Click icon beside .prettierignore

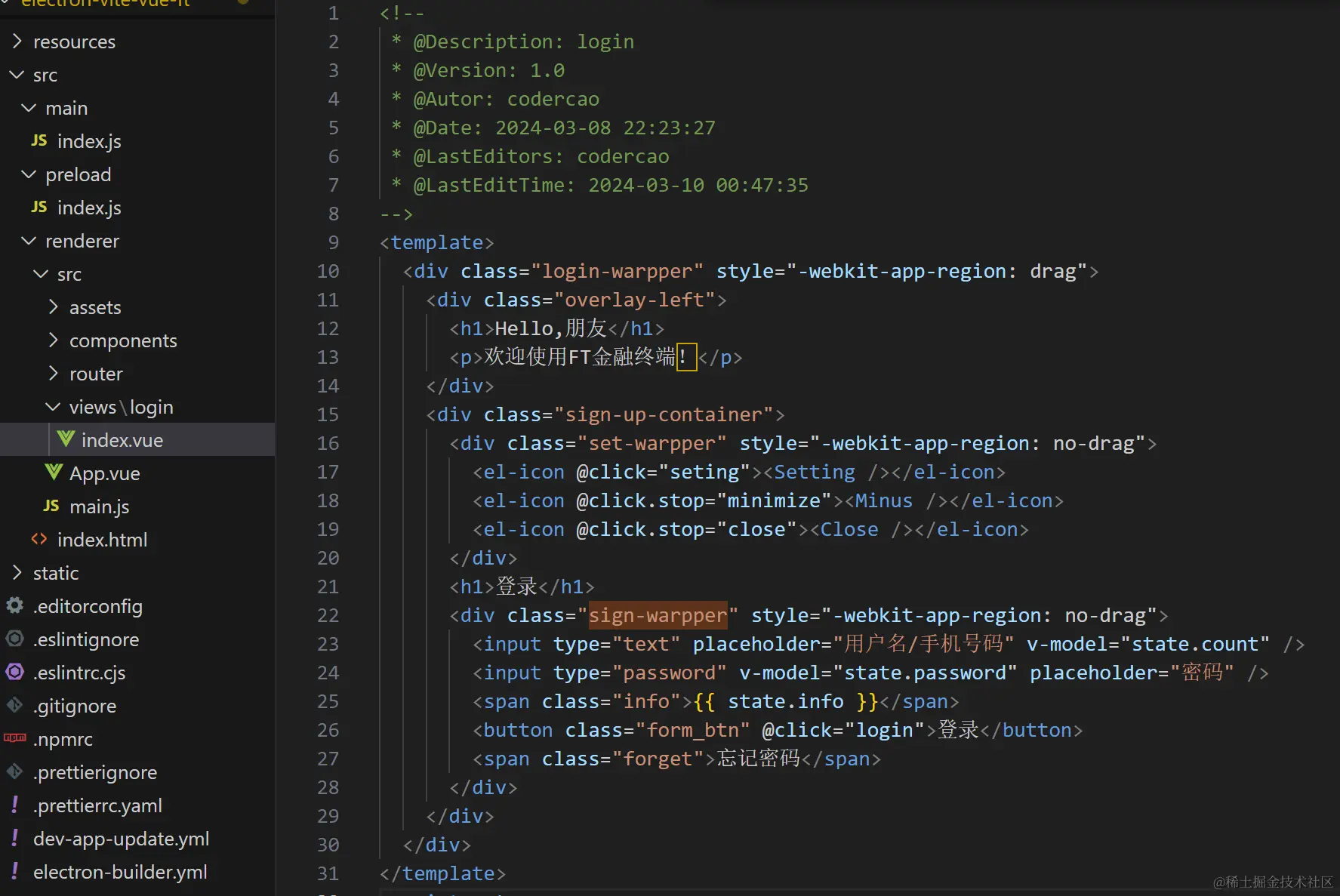click(15, 771)
